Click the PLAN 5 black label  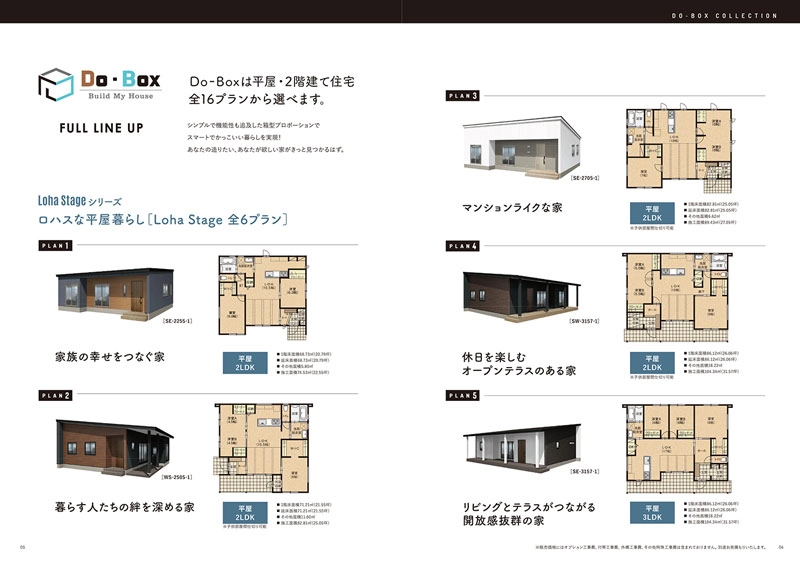tap(462, 395)
